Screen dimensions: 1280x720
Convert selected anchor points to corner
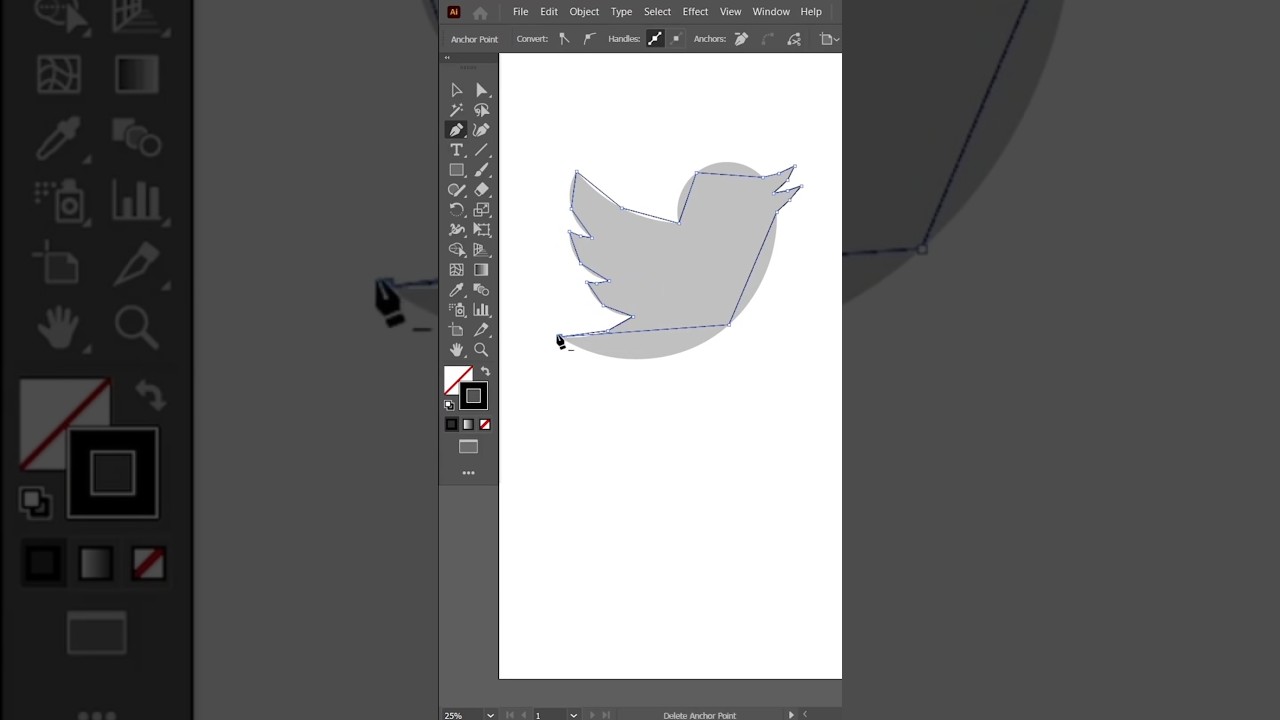(564, 39)
